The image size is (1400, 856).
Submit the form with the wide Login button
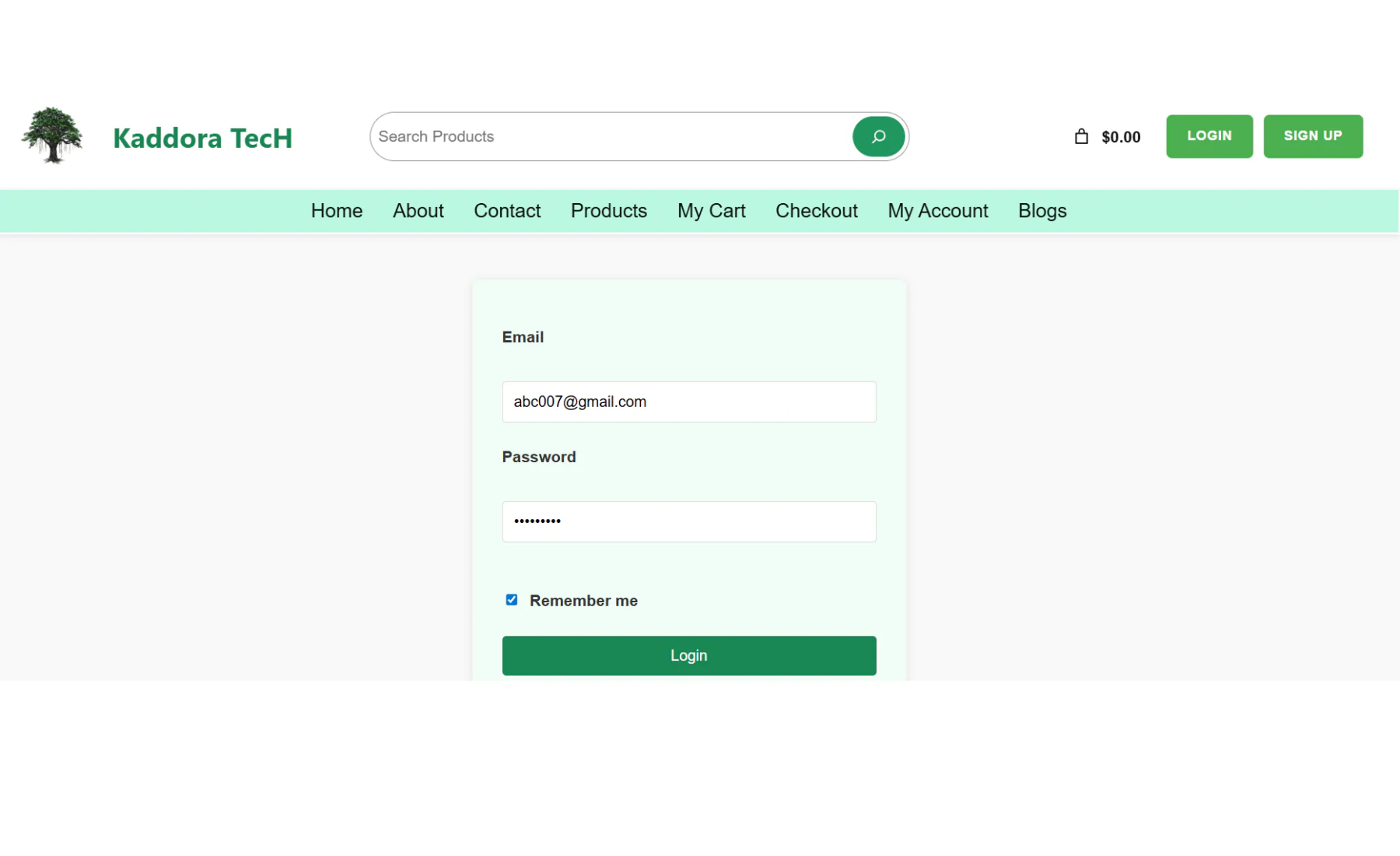pos(688,655)
